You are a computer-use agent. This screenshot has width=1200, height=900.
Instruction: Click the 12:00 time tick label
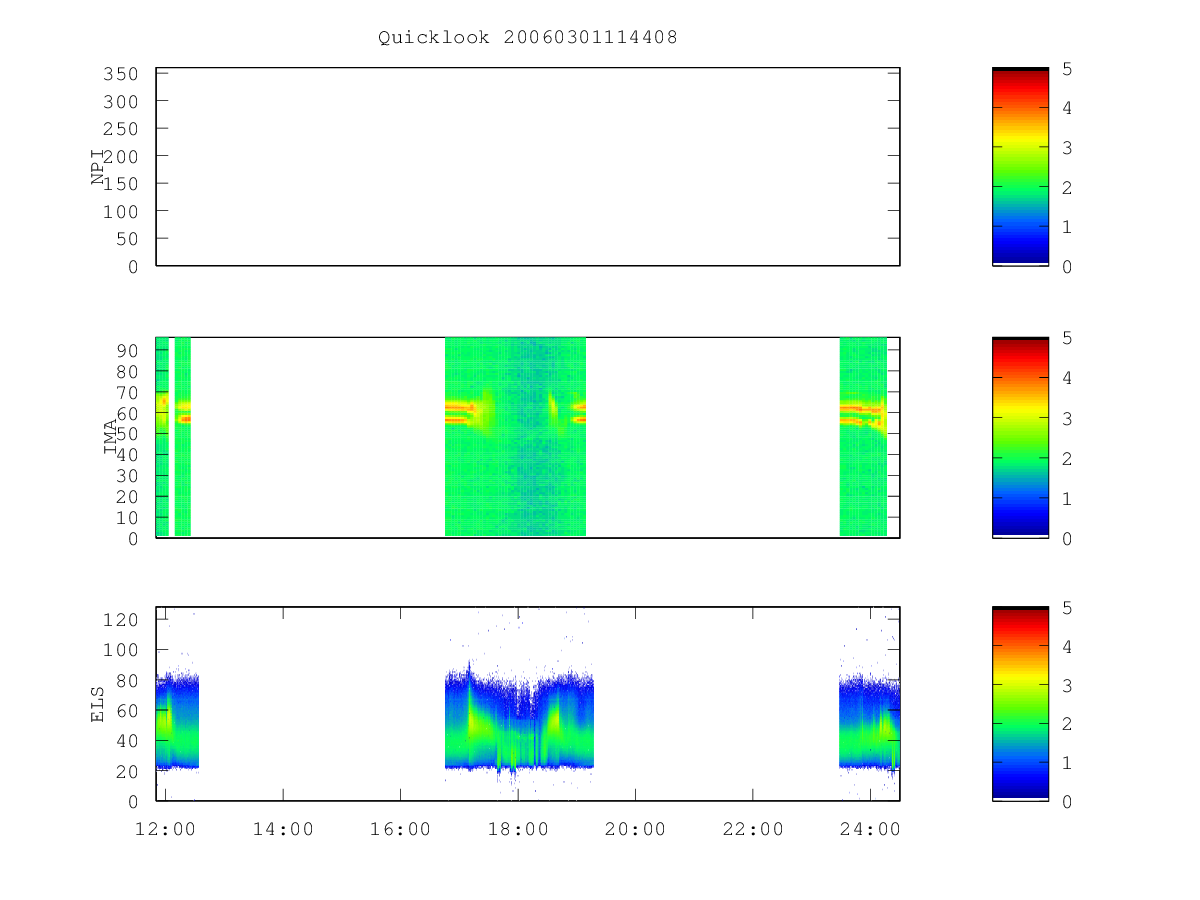(166, 829)
